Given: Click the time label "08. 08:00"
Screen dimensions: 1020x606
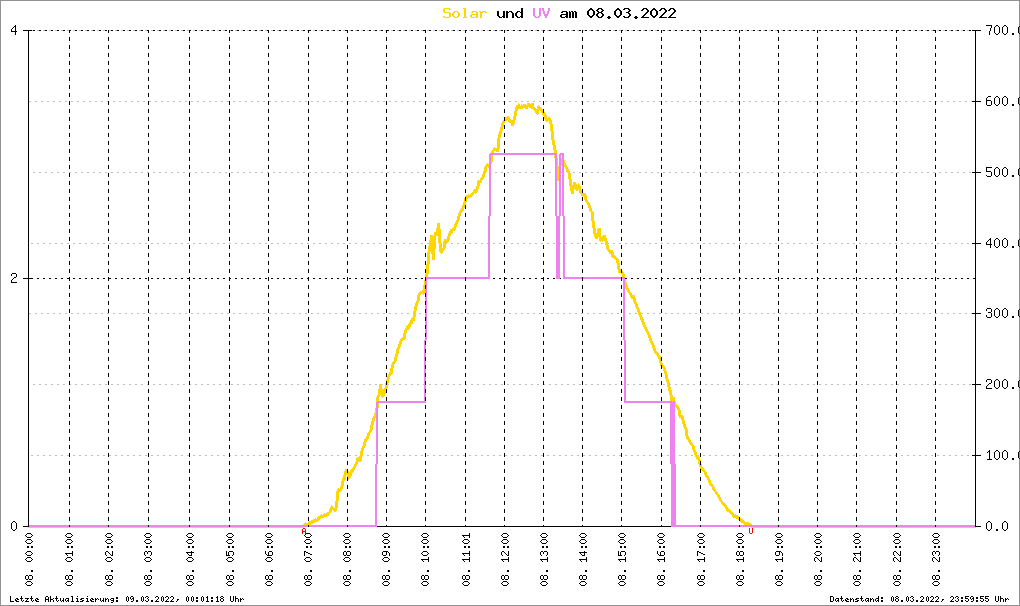Looking at the screenshot, I should 347,560.
